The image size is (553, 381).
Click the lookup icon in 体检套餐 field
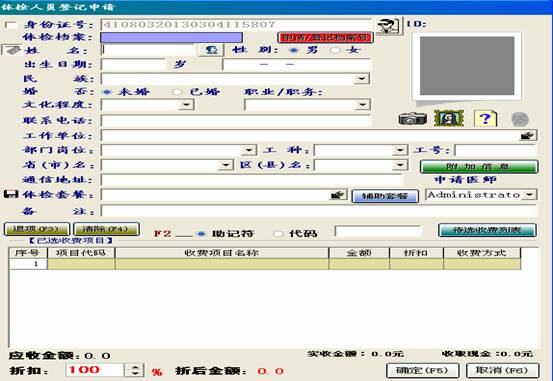click(338, 195)
